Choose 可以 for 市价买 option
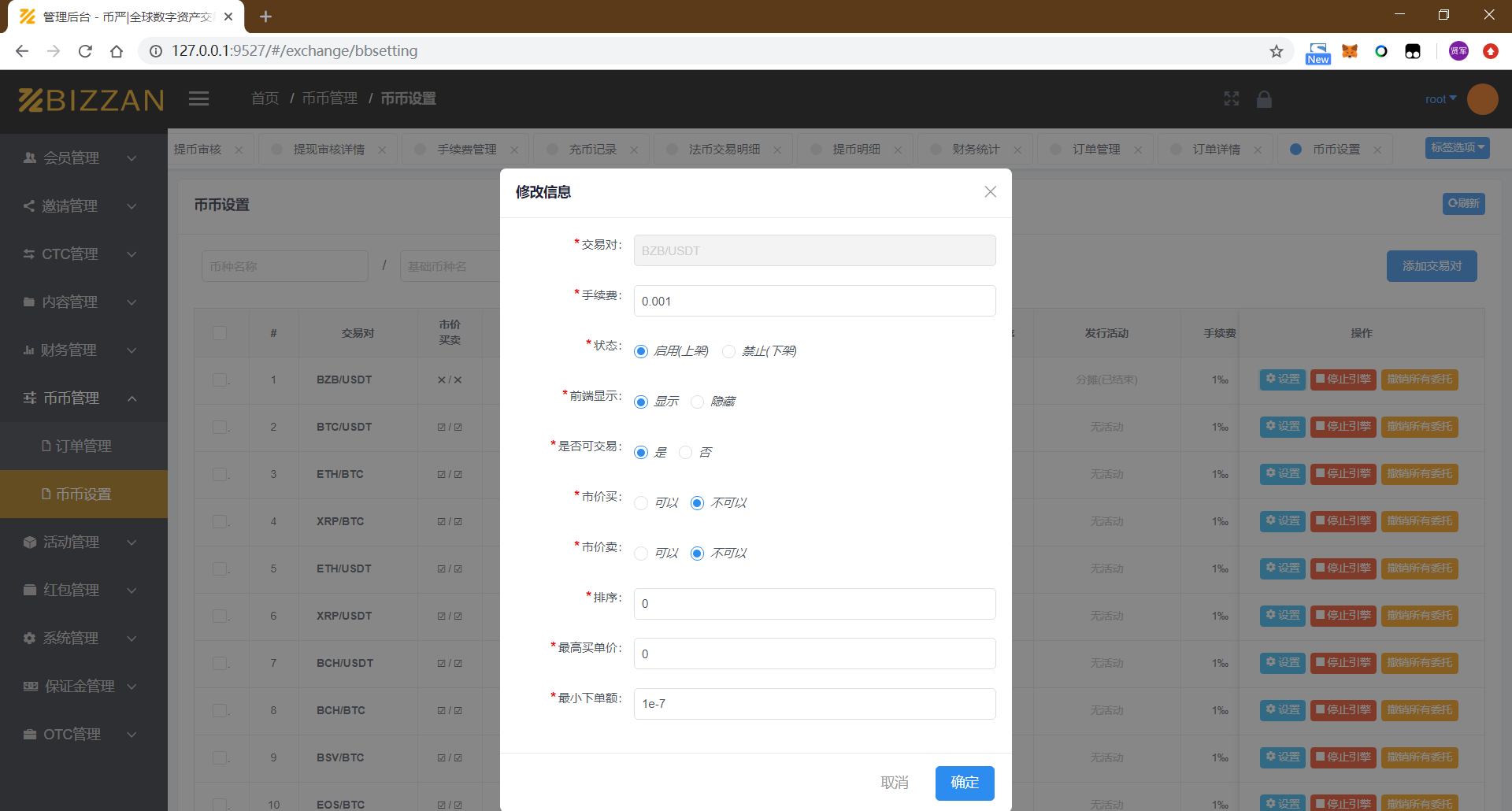Image resolution: width=1512 pixels, height=811 pixels. click(642, 503)
